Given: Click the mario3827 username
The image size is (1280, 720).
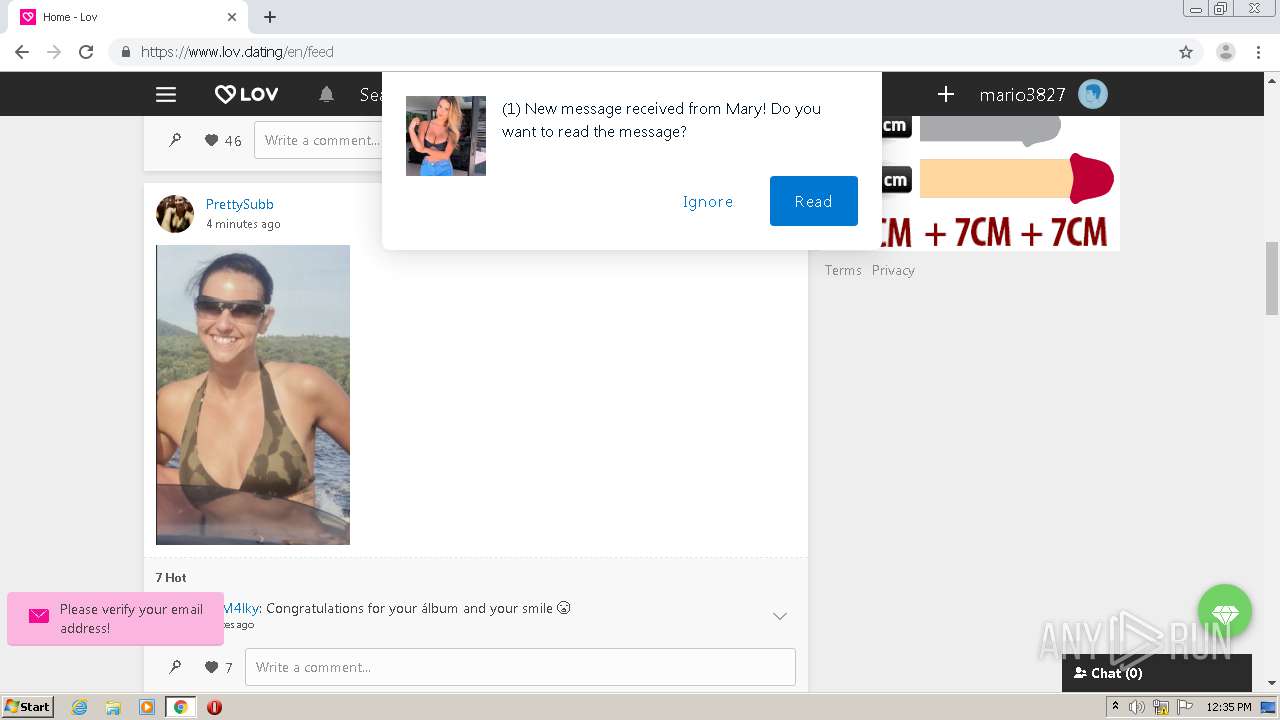Looking at the screenshot, I should pos(1022,95).
